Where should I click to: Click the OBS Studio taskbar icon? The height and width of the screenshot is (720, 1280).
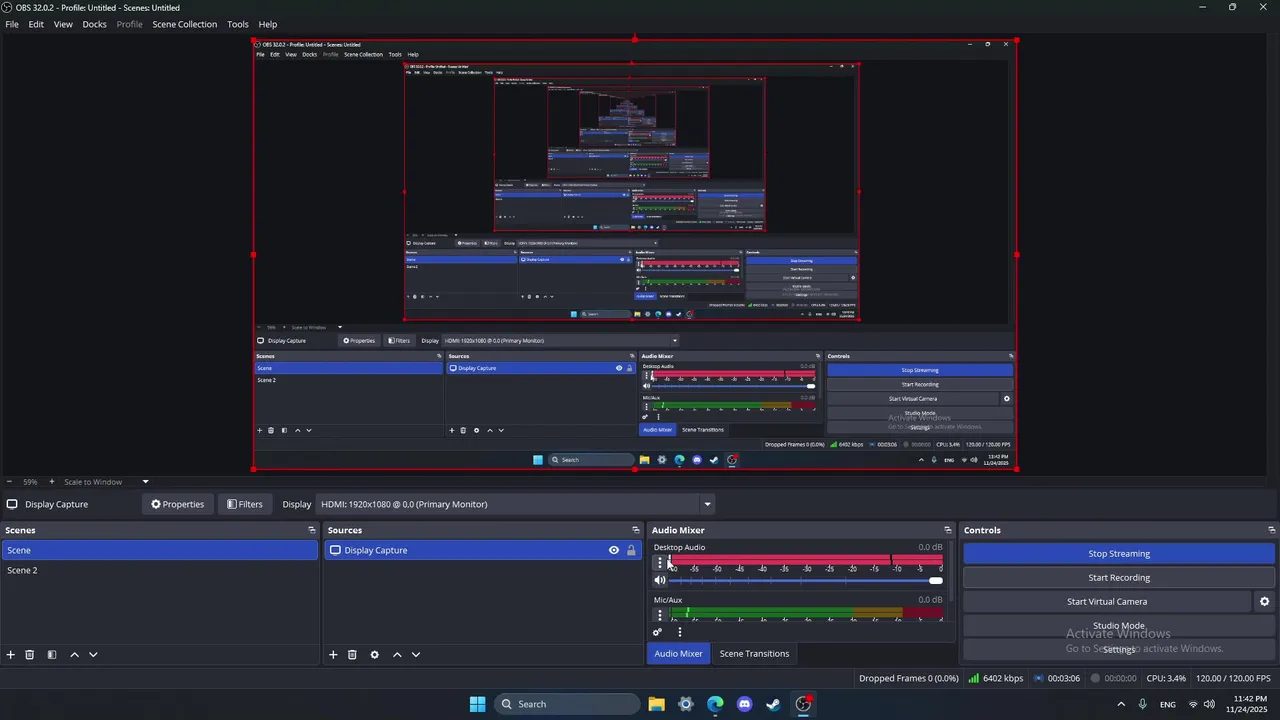point(803,704)
